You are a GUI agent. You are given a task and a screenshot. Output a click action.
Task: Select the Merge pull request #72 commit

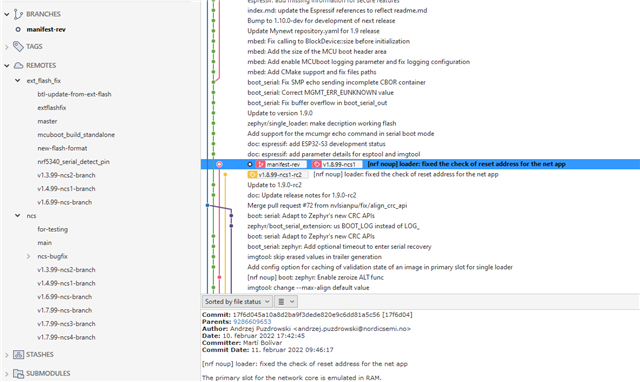(x=327, y=205)
